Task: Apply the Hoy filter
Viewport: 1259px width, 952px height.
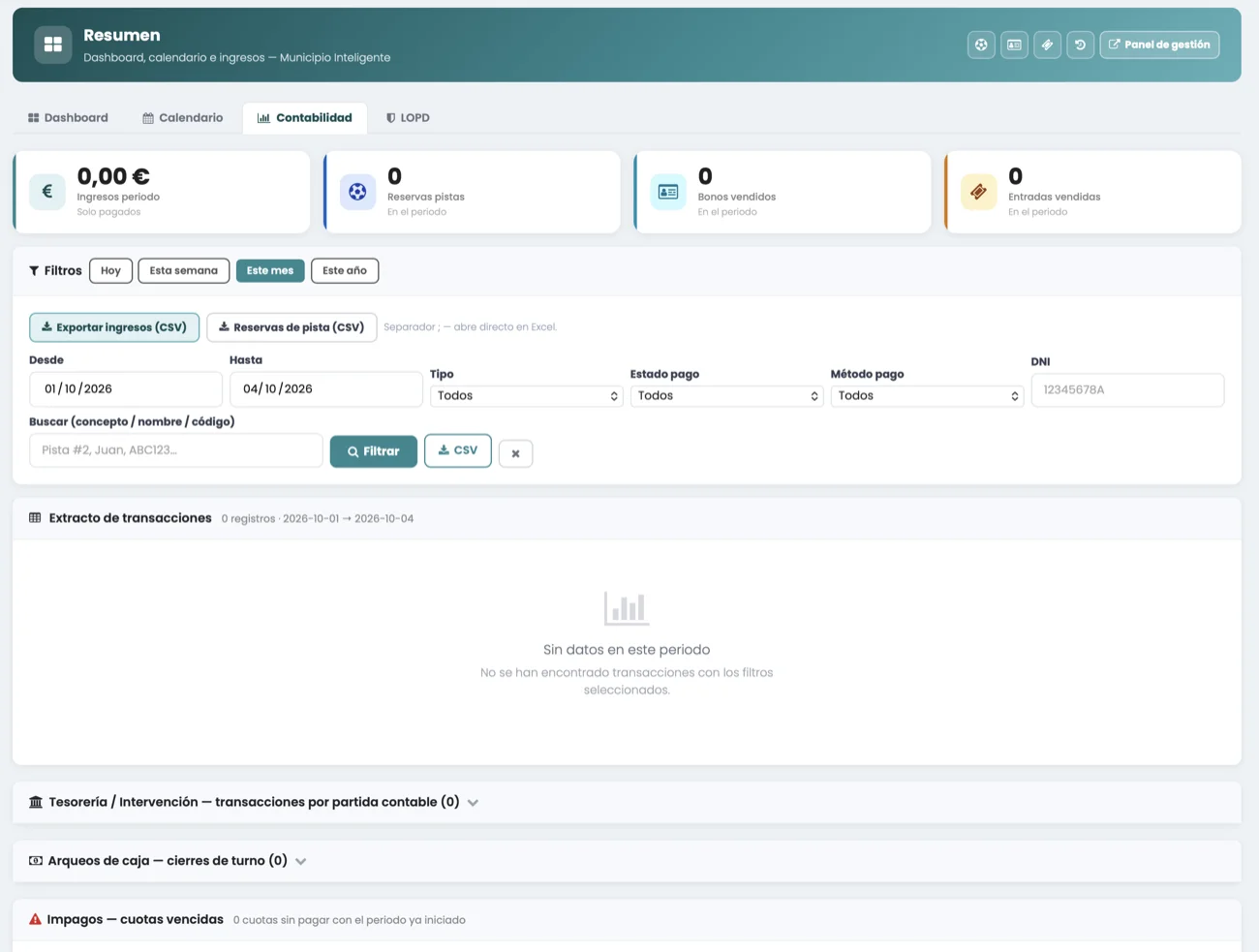Action: point(110,271)
